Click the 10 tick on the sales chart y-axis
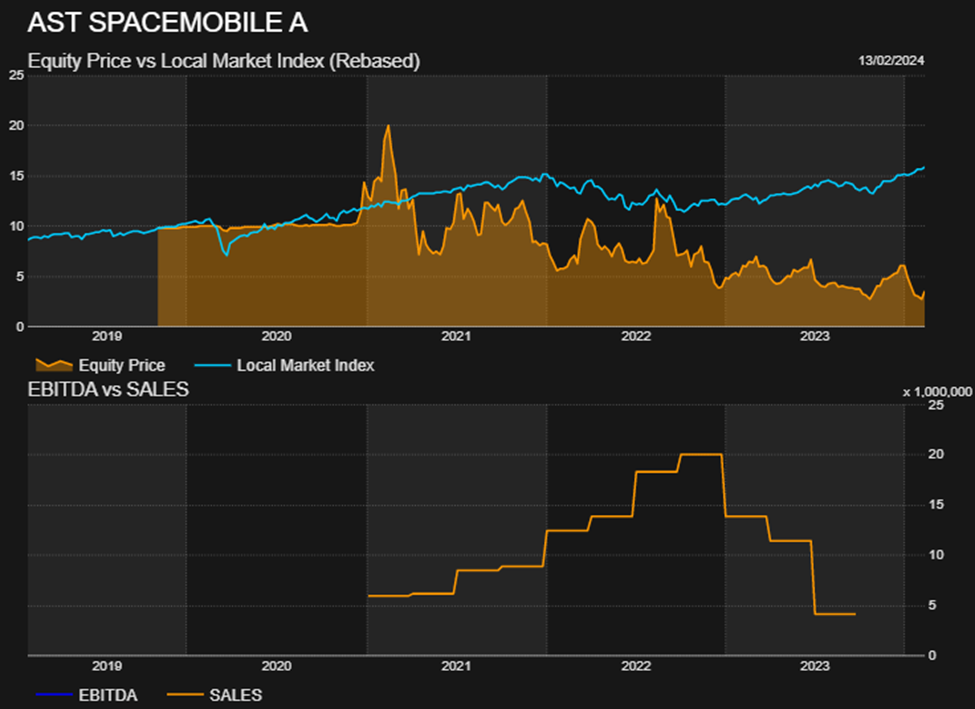The height and width of the screenshot is (709, 975). tap(936, 555)
